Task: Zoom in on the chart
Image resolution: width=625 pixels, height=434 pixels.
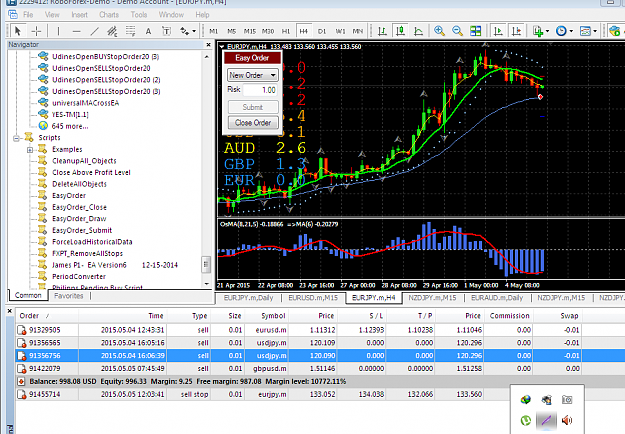Action: pos(439,31)
